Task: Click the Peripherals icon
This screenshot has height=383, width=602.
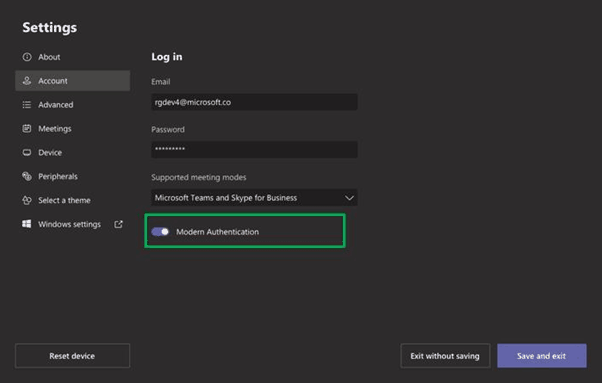Action: [x=27, y=176]
